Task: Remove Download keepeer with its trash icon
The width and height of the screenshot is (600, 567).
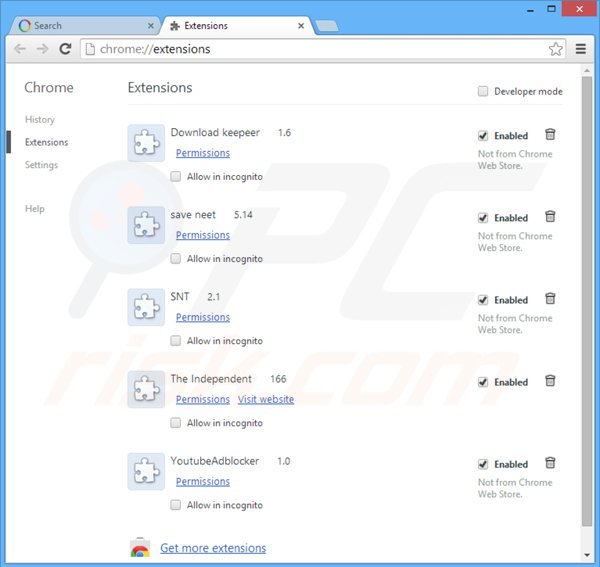Action: click(x=550, y=135)
